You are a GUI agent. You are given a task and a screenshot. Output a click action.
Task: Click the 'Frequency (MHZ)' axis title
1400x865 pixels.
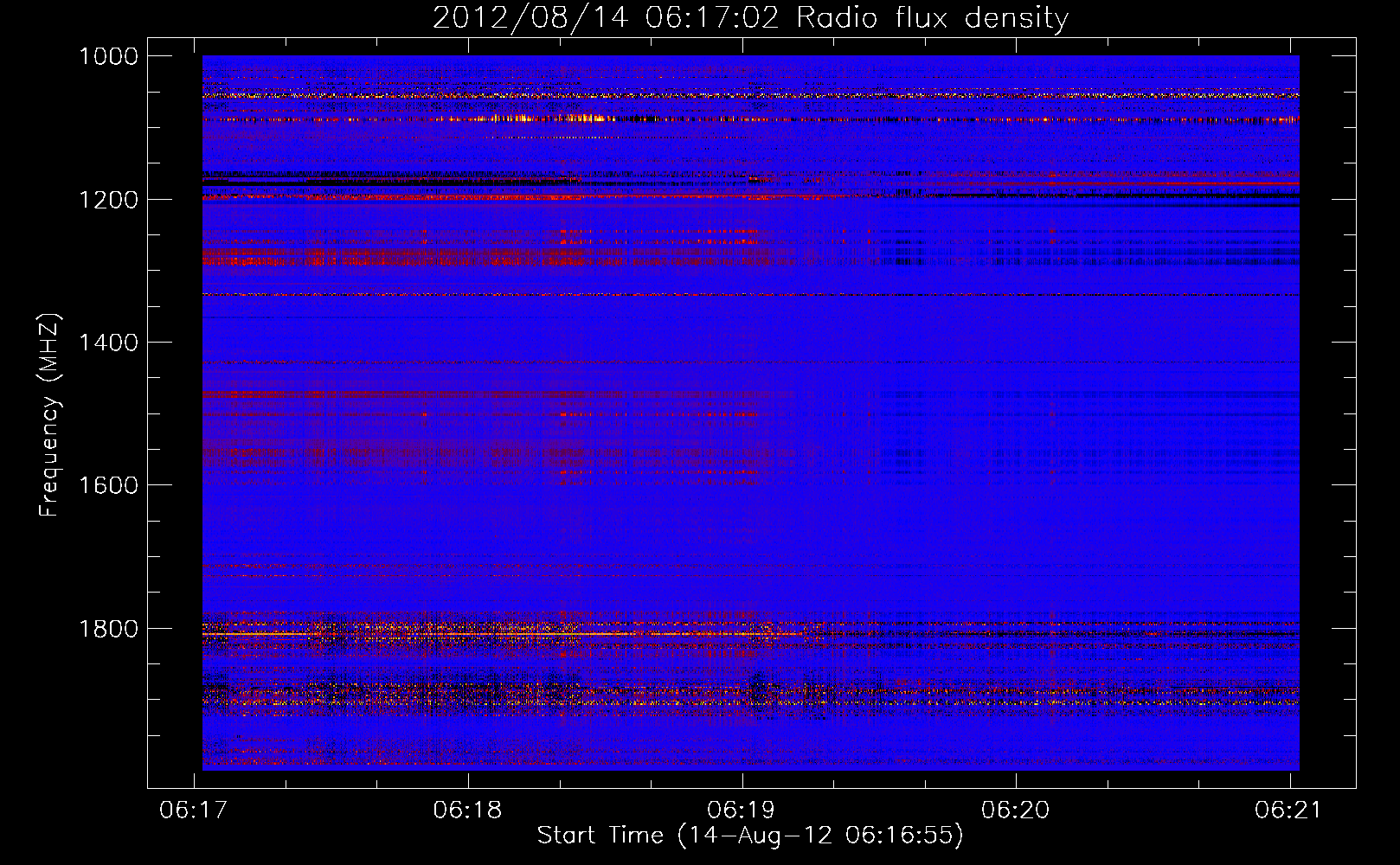point(50,415)
